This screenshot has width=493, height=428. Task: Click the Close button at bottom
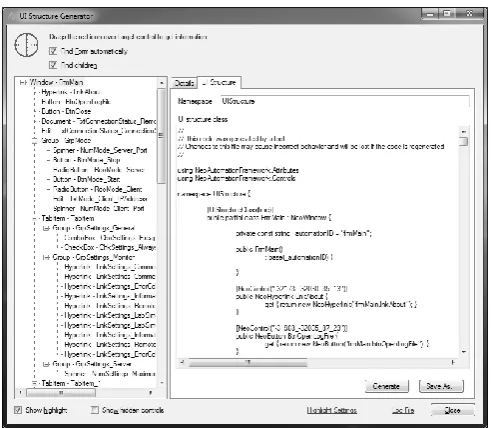click(452, 410)
